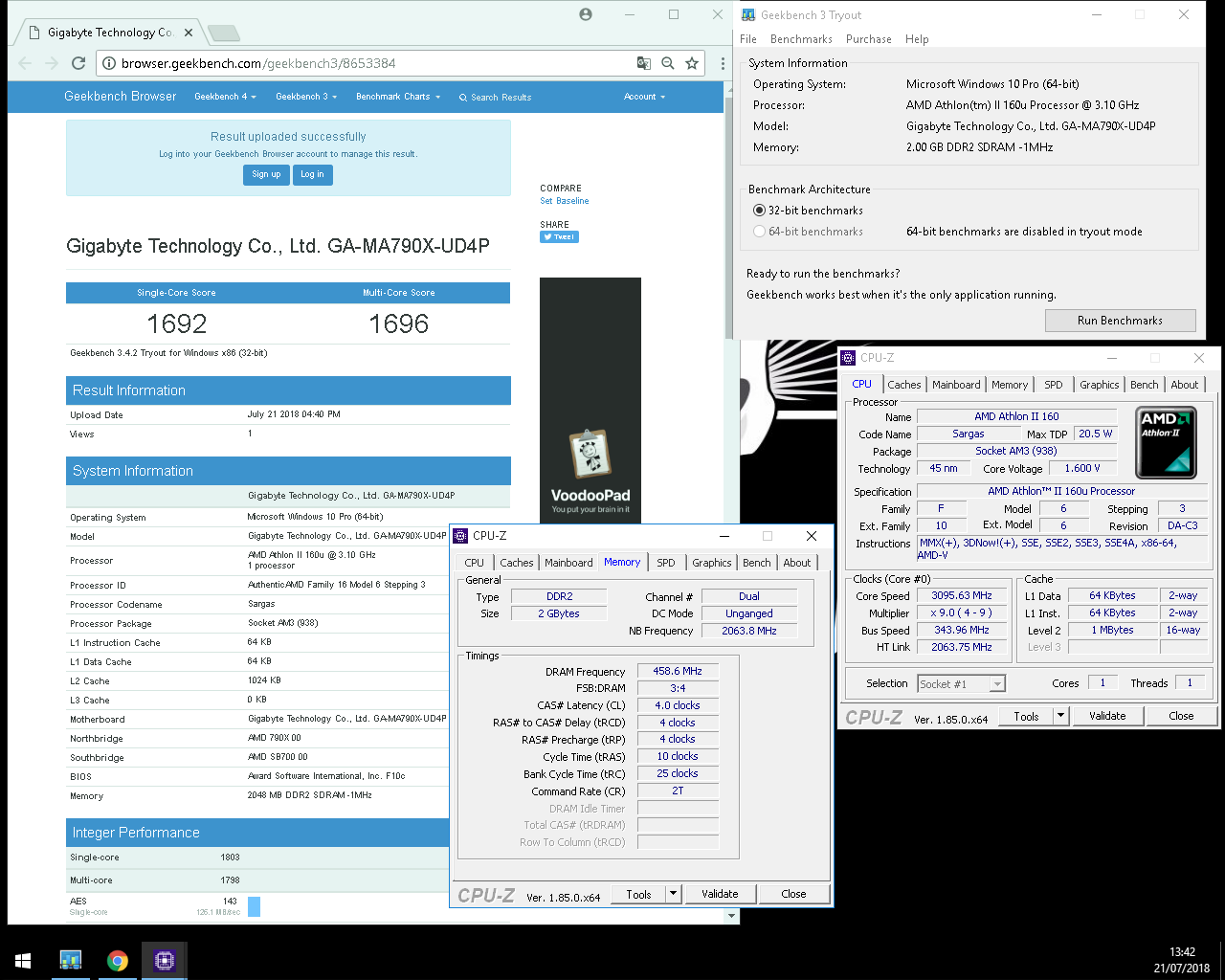Click the Code Name value Sargas
The height and width of the screenshot is (980, 1225).
point(969,434)
